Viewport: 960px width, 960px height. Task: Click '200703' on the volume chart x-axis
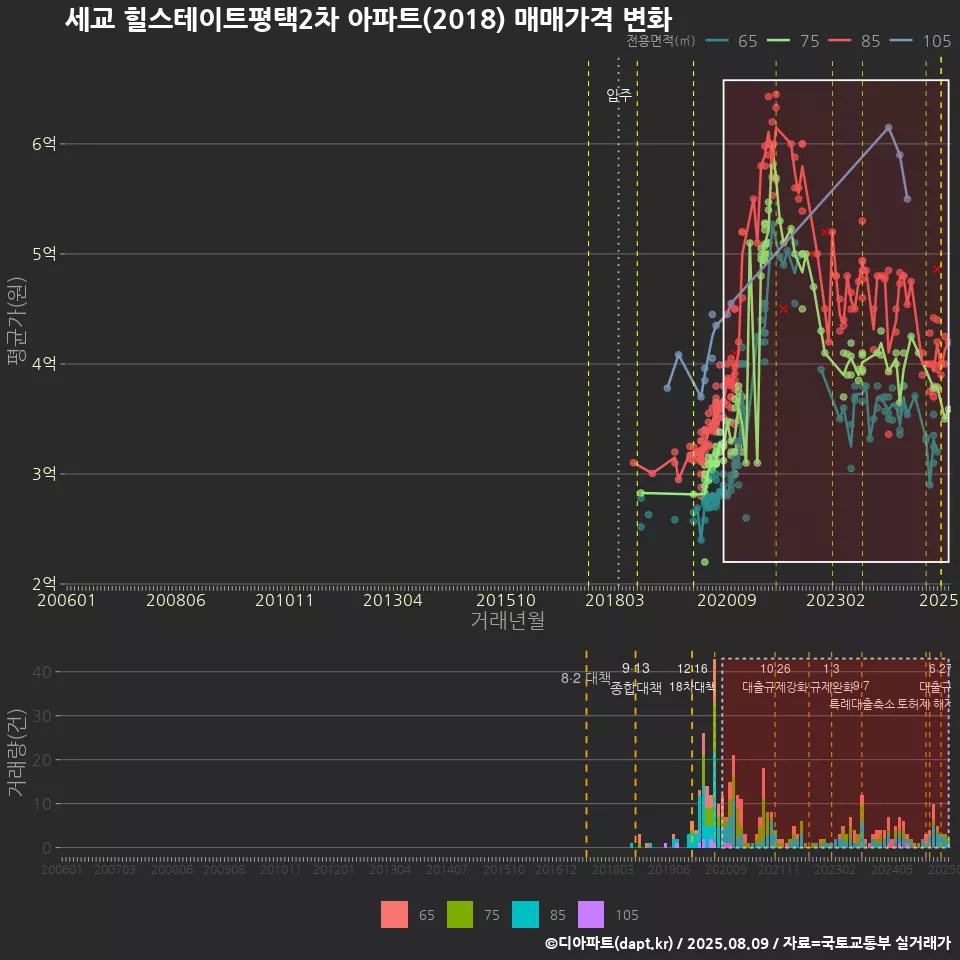pyautogui.click(x=115, y=869)
